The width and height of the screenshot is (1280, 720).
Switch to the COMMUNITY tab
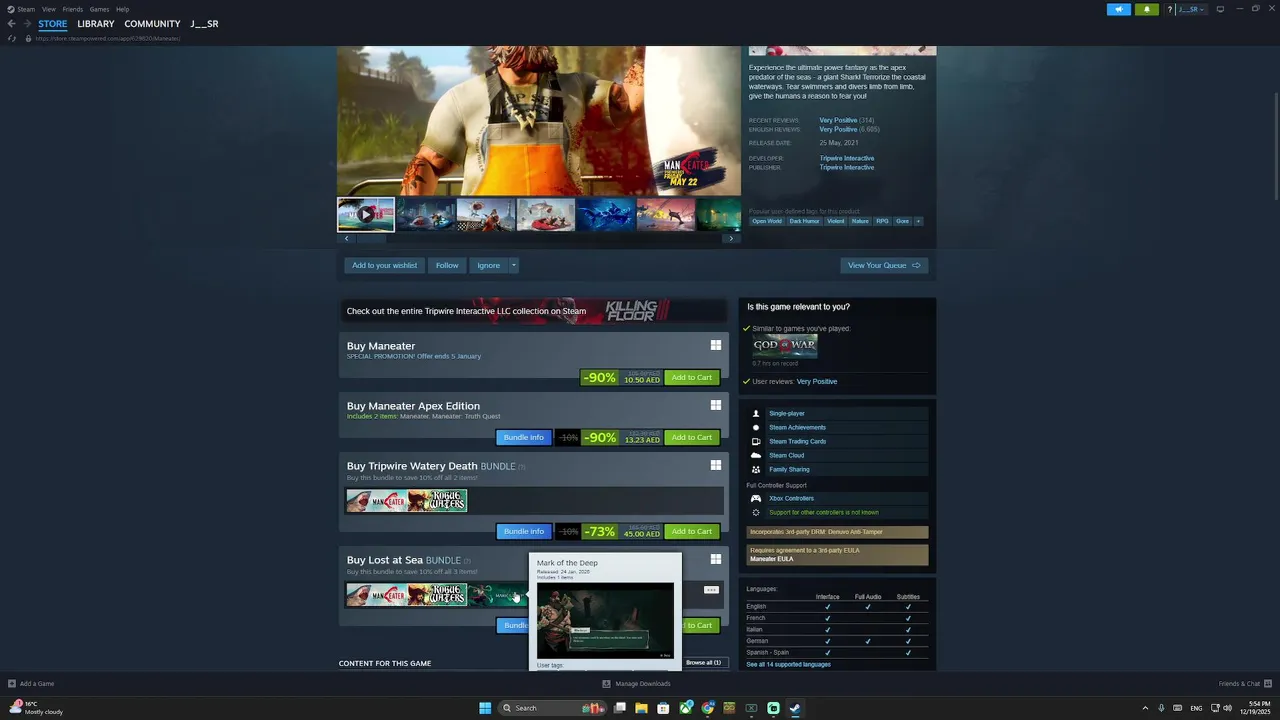(152, 24)
